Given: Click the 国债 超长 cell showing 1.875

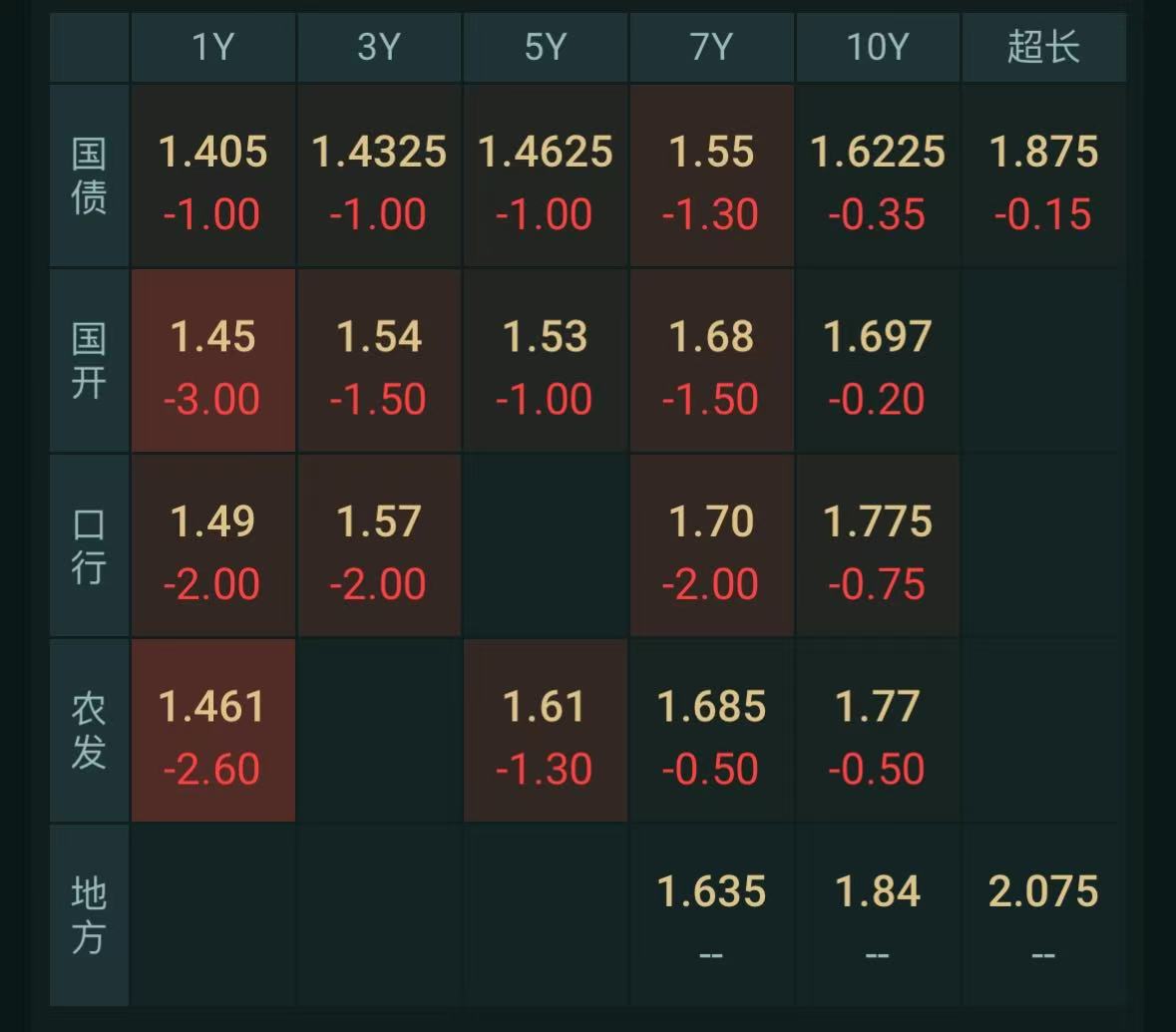Looking at the screenshot, I should 1044,175.
